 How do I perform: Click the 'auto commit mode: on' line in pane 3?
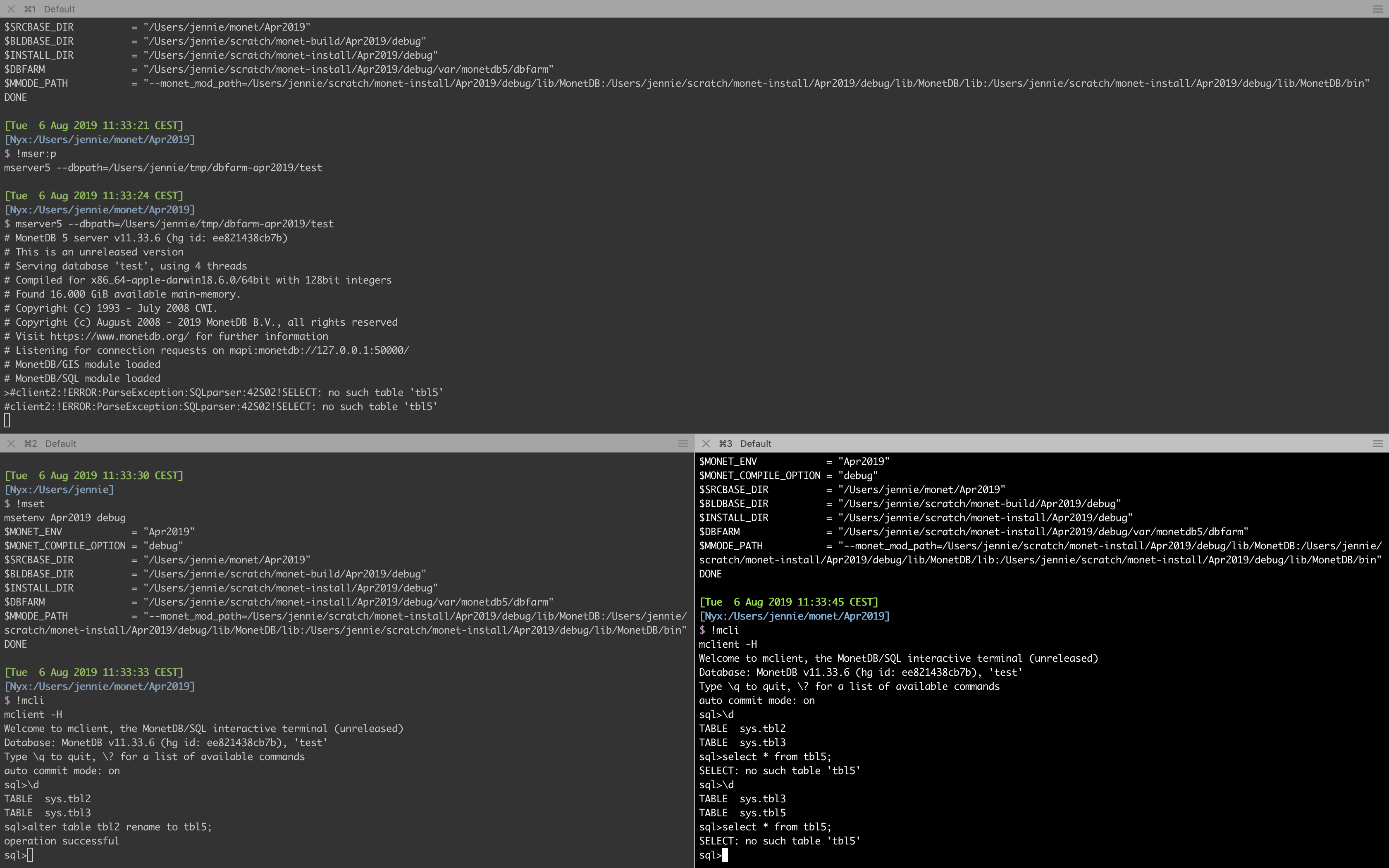757,700
